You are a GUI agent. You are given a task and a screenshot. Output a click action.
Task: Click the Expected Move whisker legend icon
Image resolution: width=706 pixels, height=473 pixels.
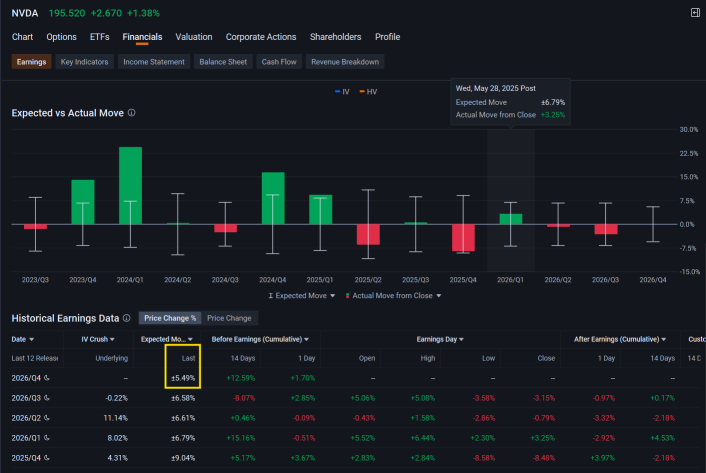[271, 296]
